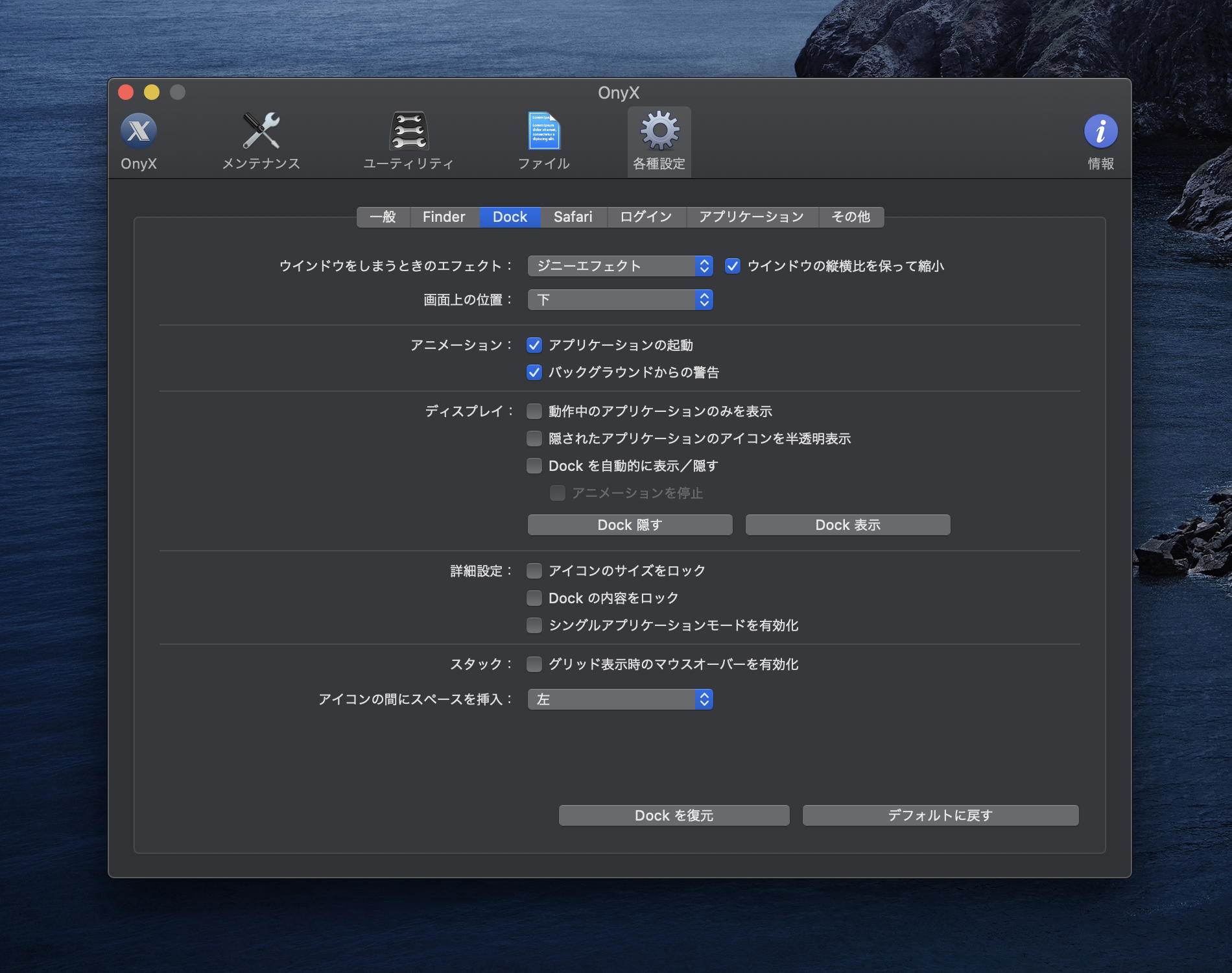Switch to the ログイン tab
The height and width of the screenshot is (973, 1232).
(646, 217)
